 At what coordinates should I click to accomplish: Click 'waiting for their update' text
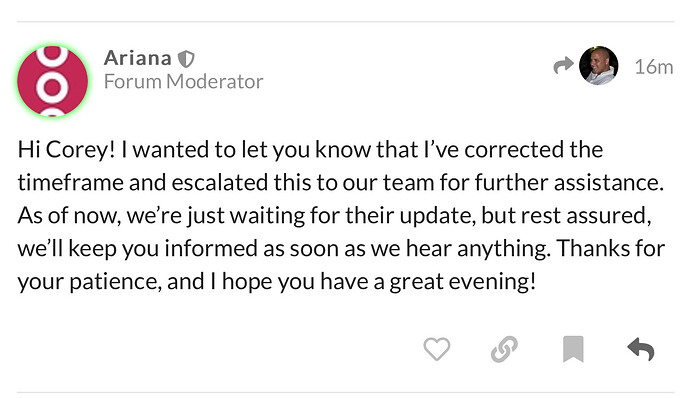coord(350,216)
